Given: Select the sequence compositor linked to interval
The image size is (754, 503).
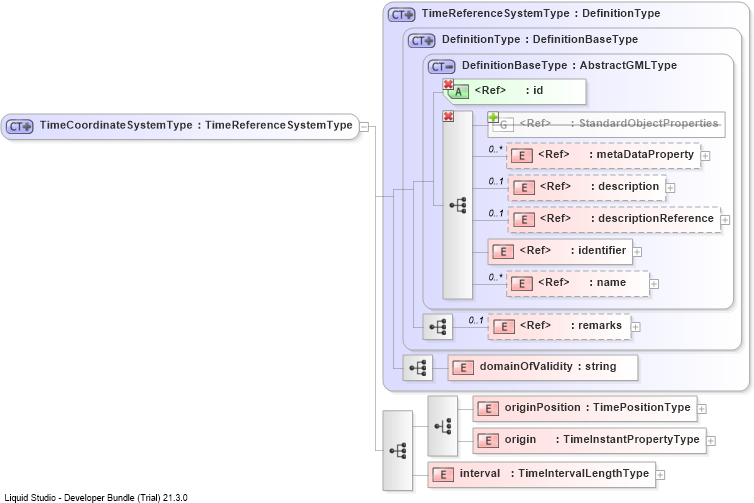Looking at the screenshot, I should click(x=398, y=451).
